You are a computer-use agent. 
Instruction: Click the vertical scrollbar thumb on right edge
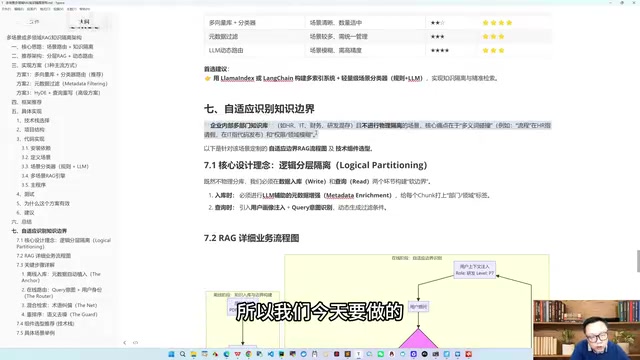tap(638, 261)
